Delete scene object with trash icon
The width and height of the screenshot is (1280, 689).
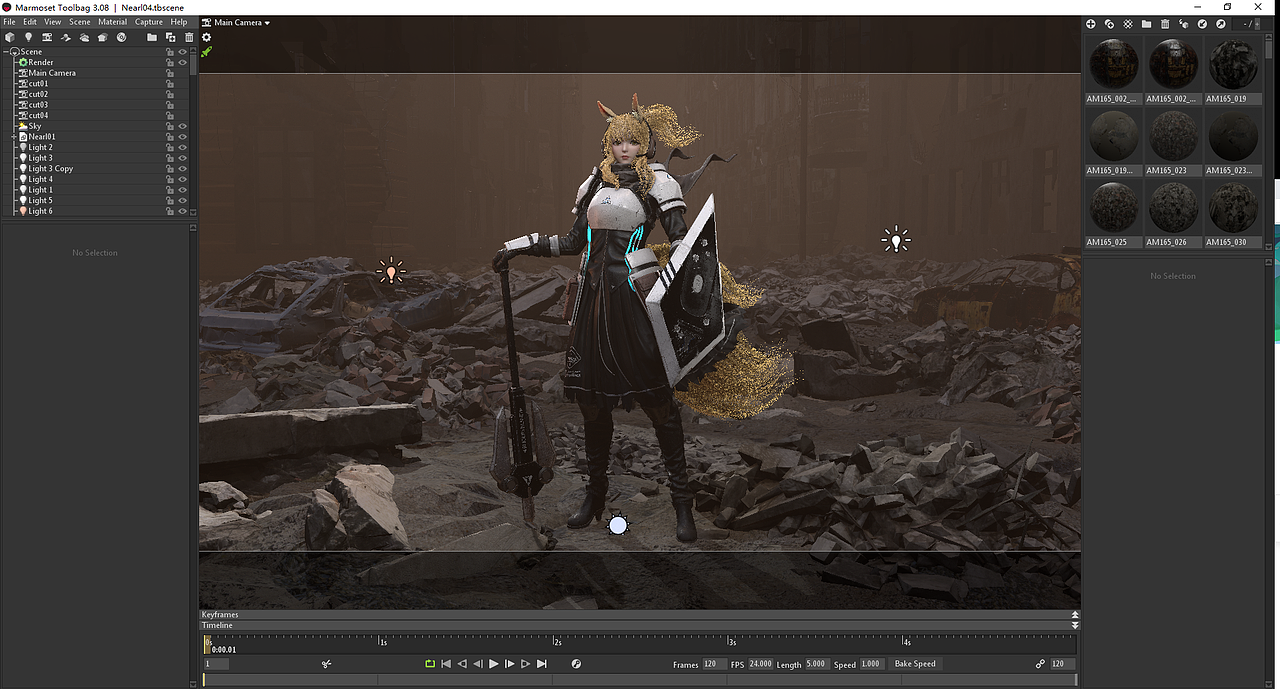189,37
